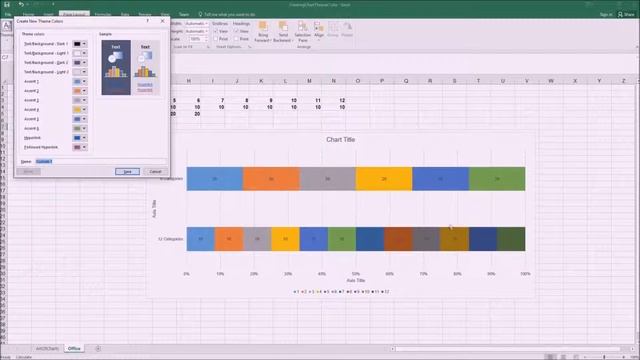The height and width of the screenshot is (360, 640).
Task: Click the Send Backward icon
Action: (283, 27)
